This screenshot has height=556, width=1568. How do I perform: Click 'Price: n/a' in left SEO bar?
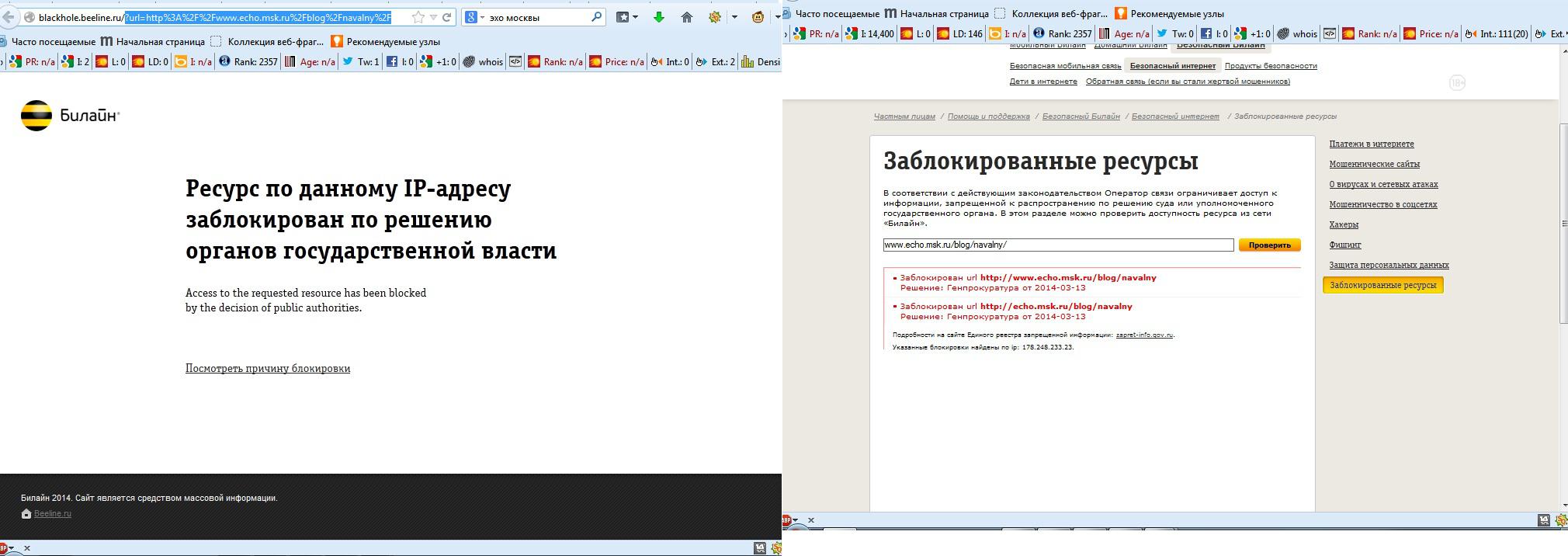pyautogui.click(x=616, y=62)
